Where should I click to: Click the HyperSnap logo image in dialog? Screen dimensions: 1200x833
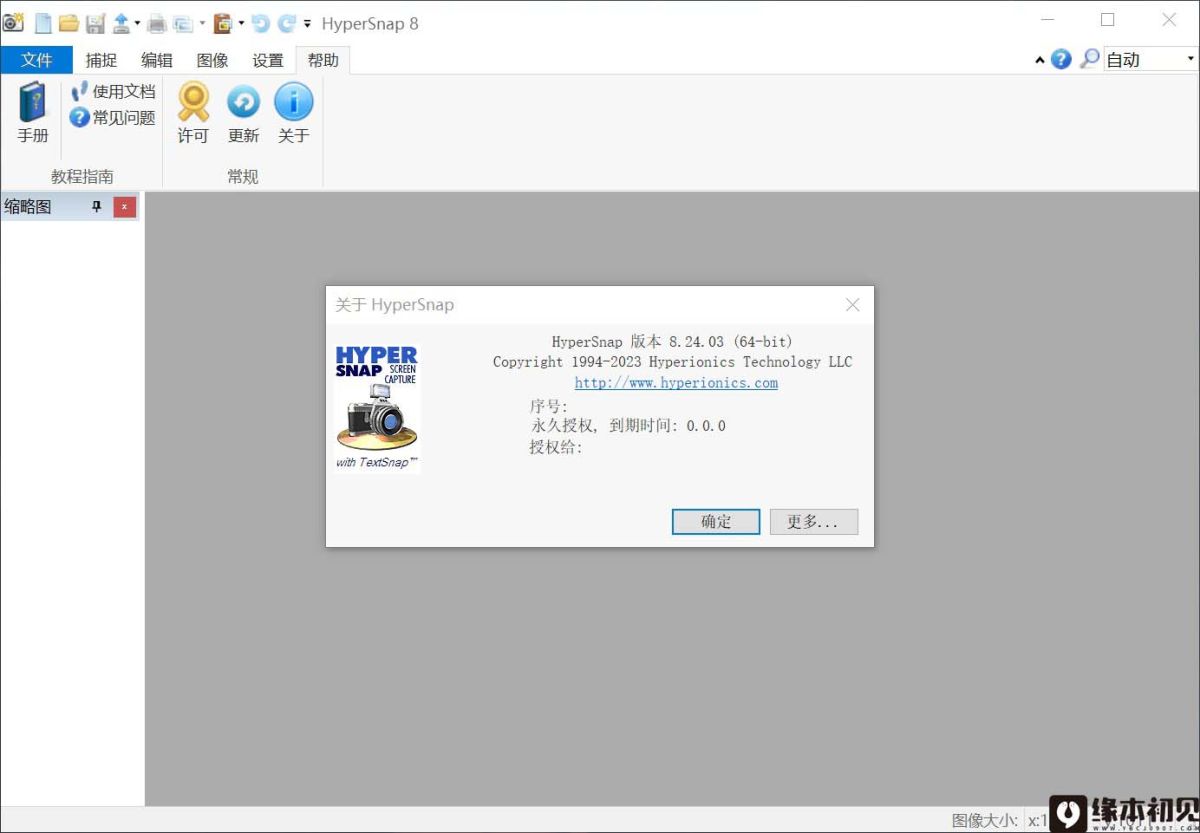[377, 408]
